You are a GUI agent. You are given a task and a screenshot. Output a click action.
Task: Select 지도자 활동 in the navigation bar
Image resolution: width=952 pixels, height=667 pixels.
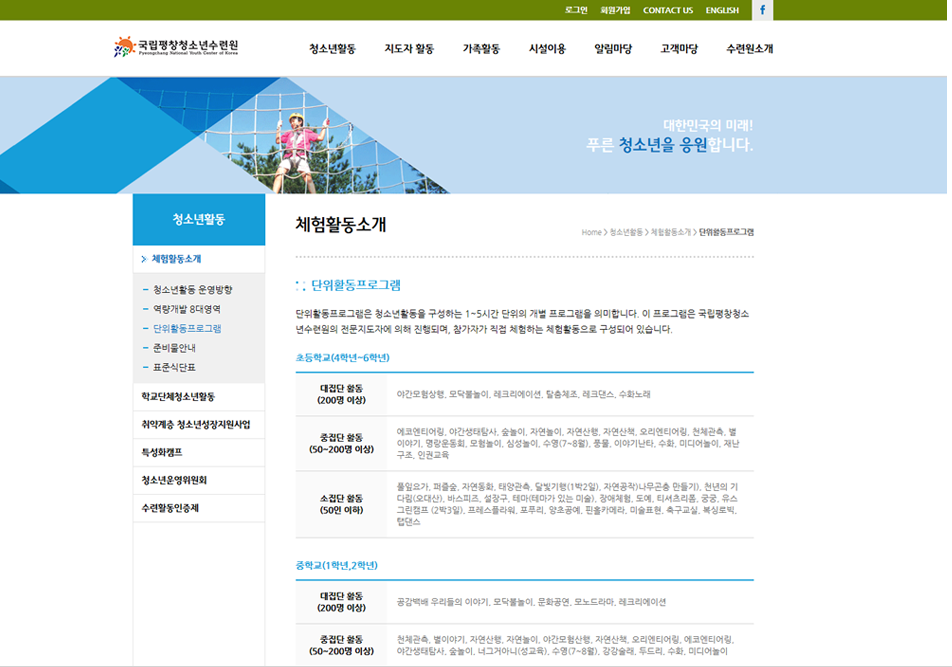[409, 48]
